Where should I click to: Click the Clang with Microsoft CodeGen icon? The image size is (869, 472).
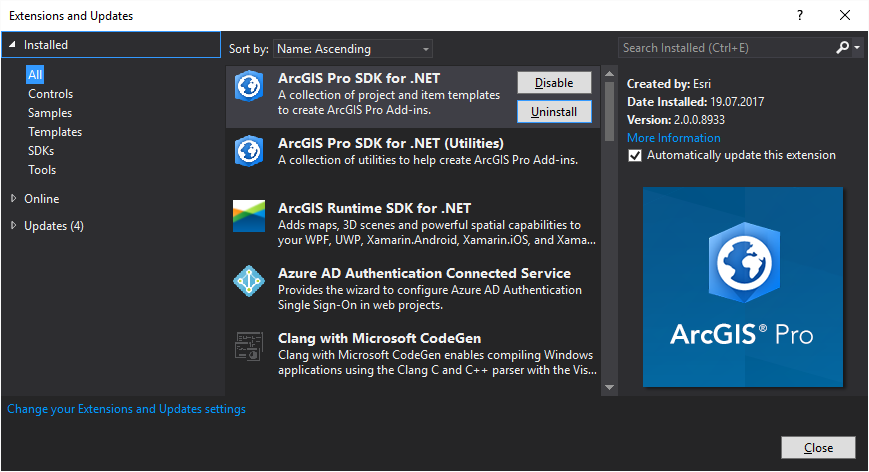(x=248, y=347)
